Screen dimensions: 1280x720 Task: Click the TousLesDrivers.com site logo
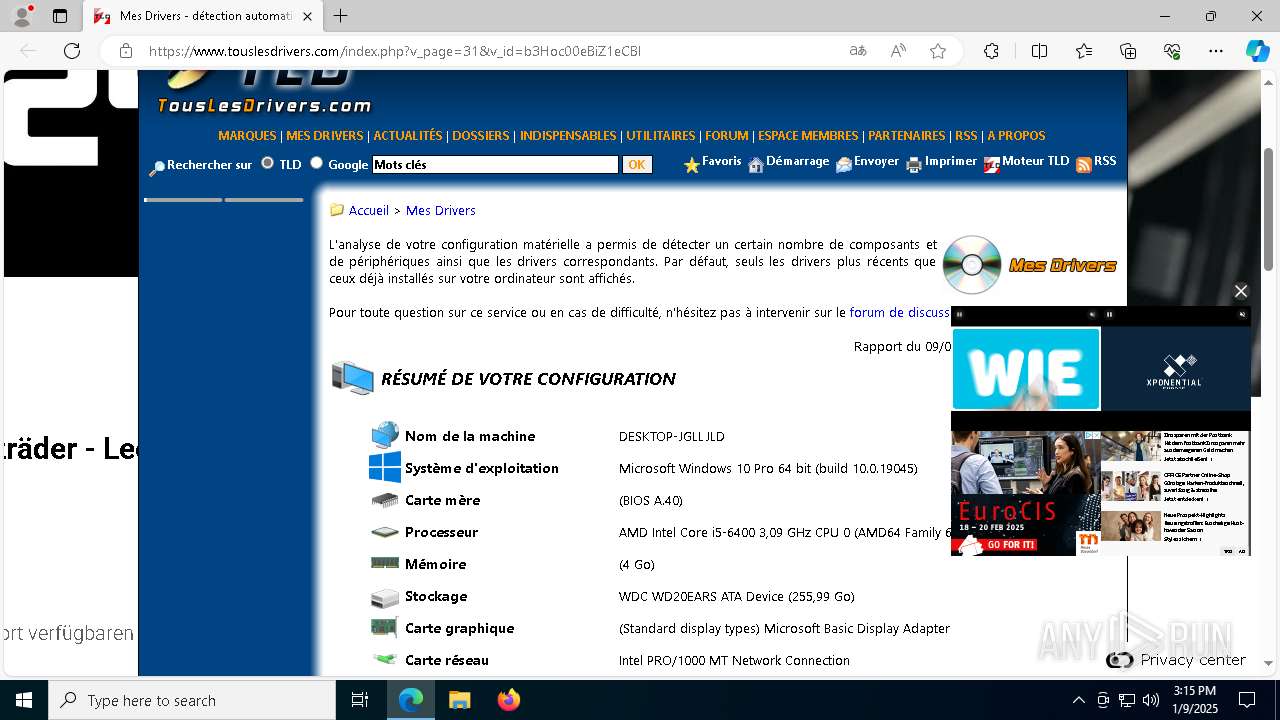pos(264,92)
